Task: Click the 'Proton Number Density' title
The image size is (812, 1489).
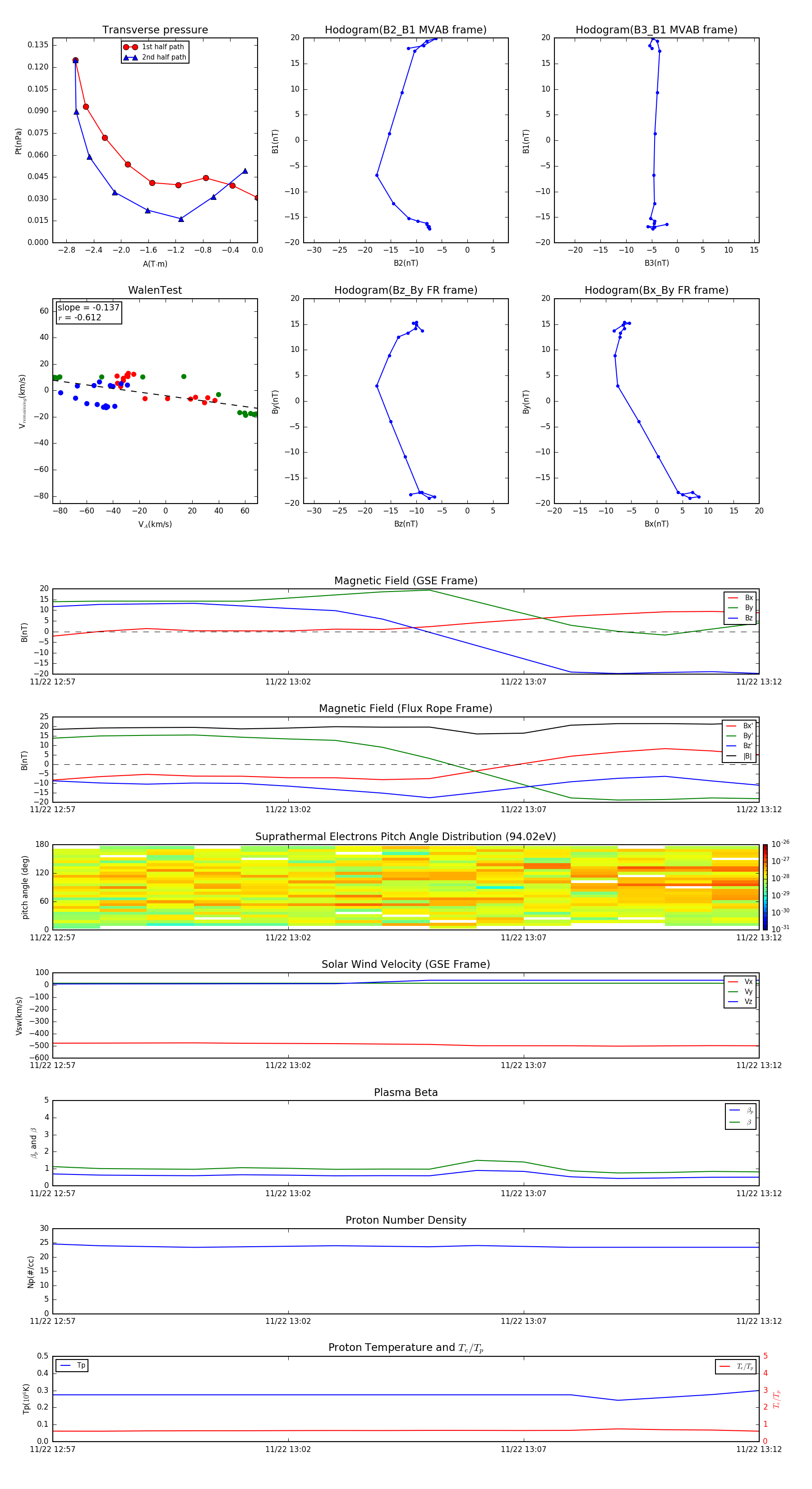Action: (406, 1220)
